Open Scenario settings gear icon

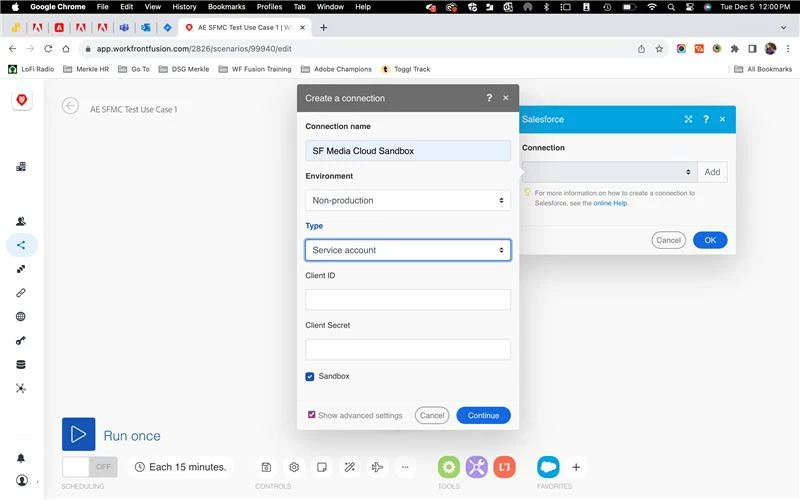point(294,467)
